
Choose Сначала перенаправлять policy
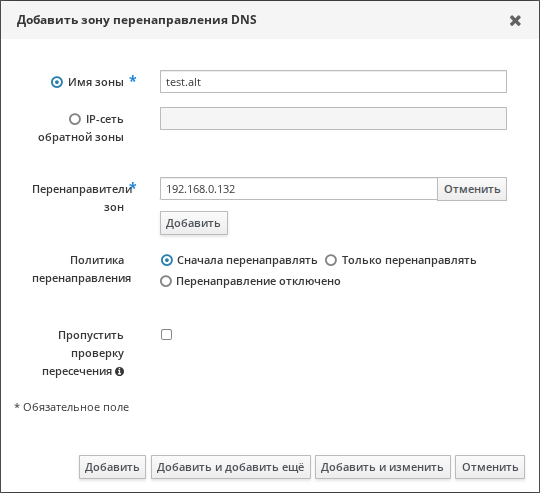pos(167,260)
